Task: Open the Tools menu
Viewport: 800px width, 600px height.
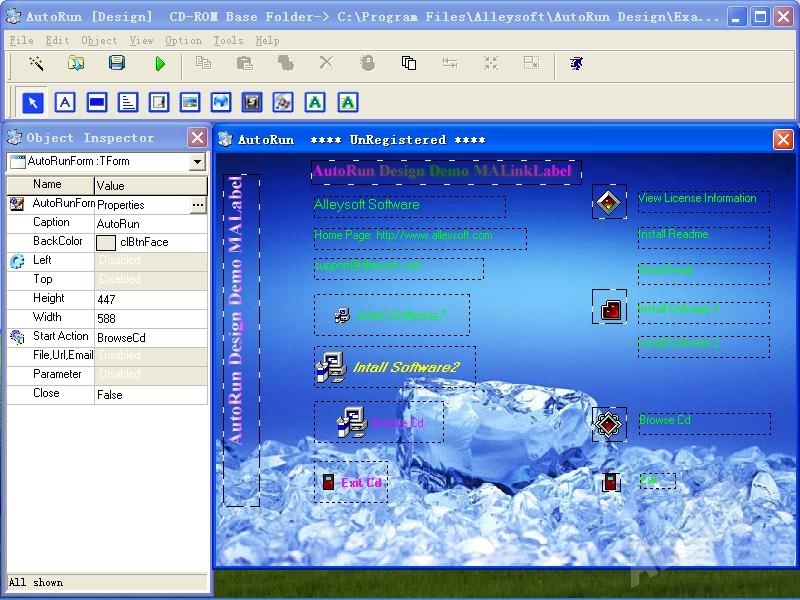Action: pyautogui.click(x=228, y=41)
